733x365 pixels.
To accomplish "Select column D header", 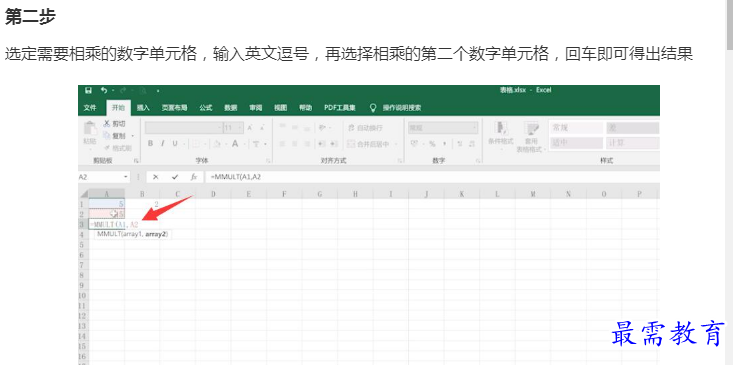I will coord(213,193).
